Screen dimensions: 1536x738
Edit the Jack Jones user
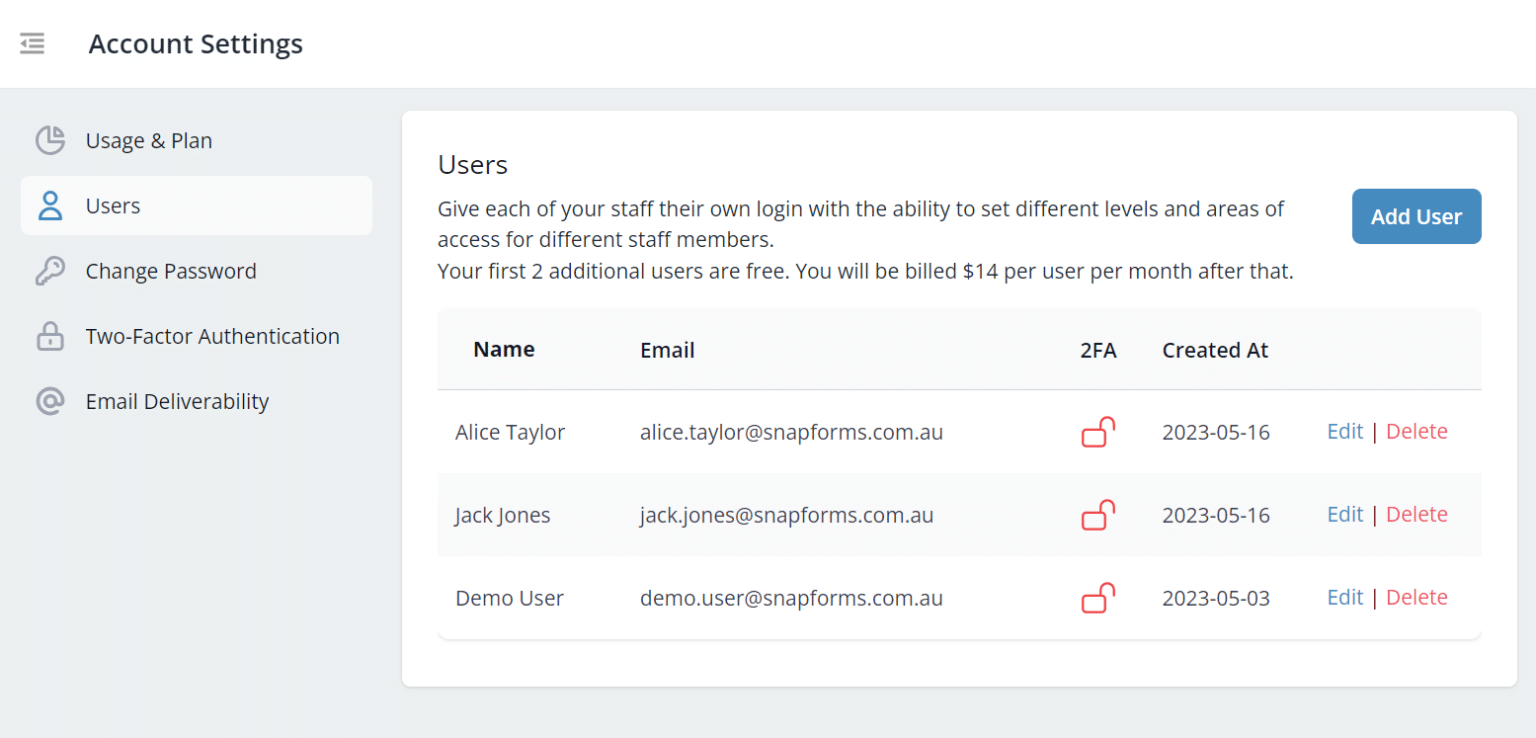click(1344, 514)
